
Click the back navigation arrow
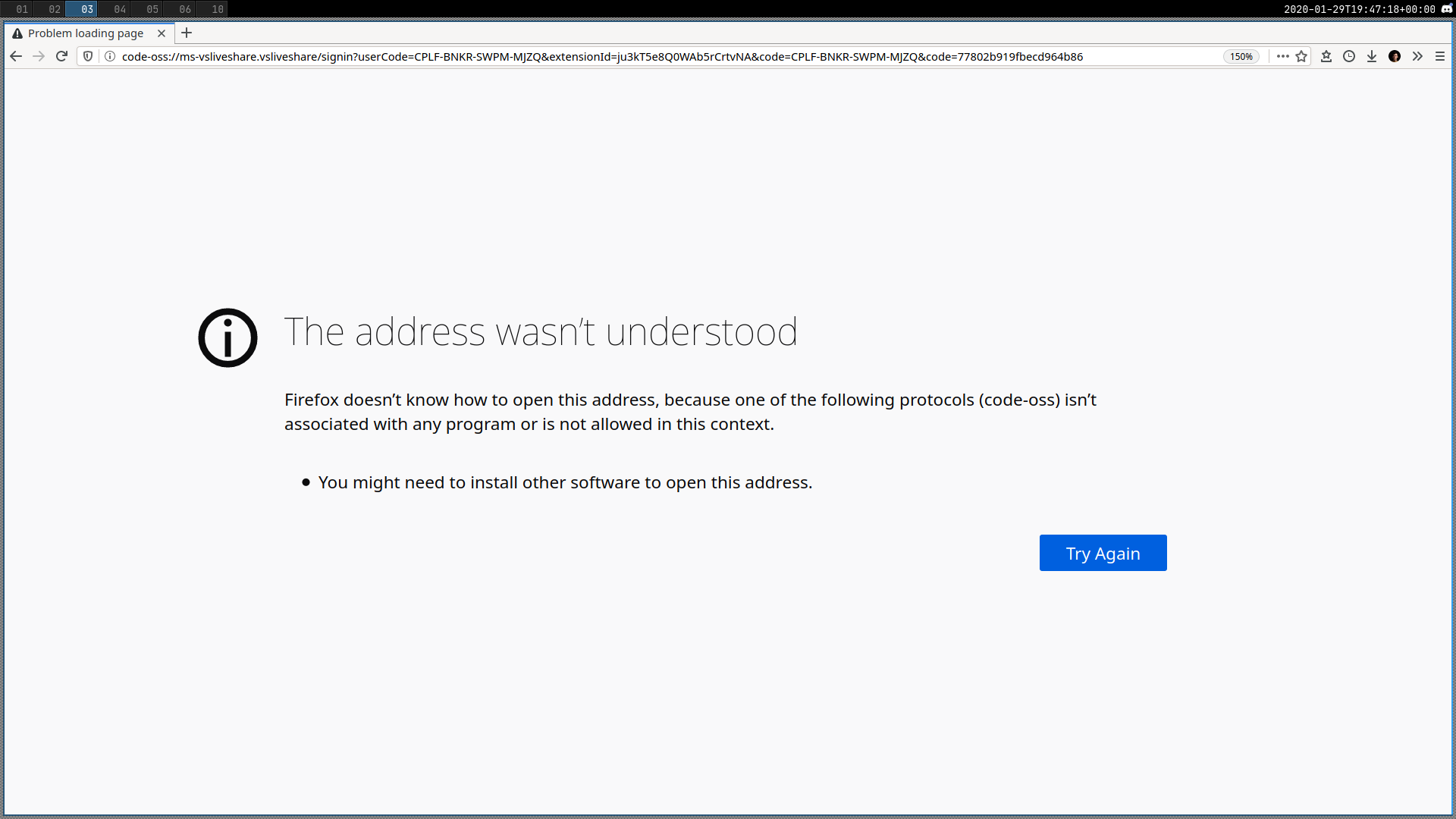click(16, 55)
